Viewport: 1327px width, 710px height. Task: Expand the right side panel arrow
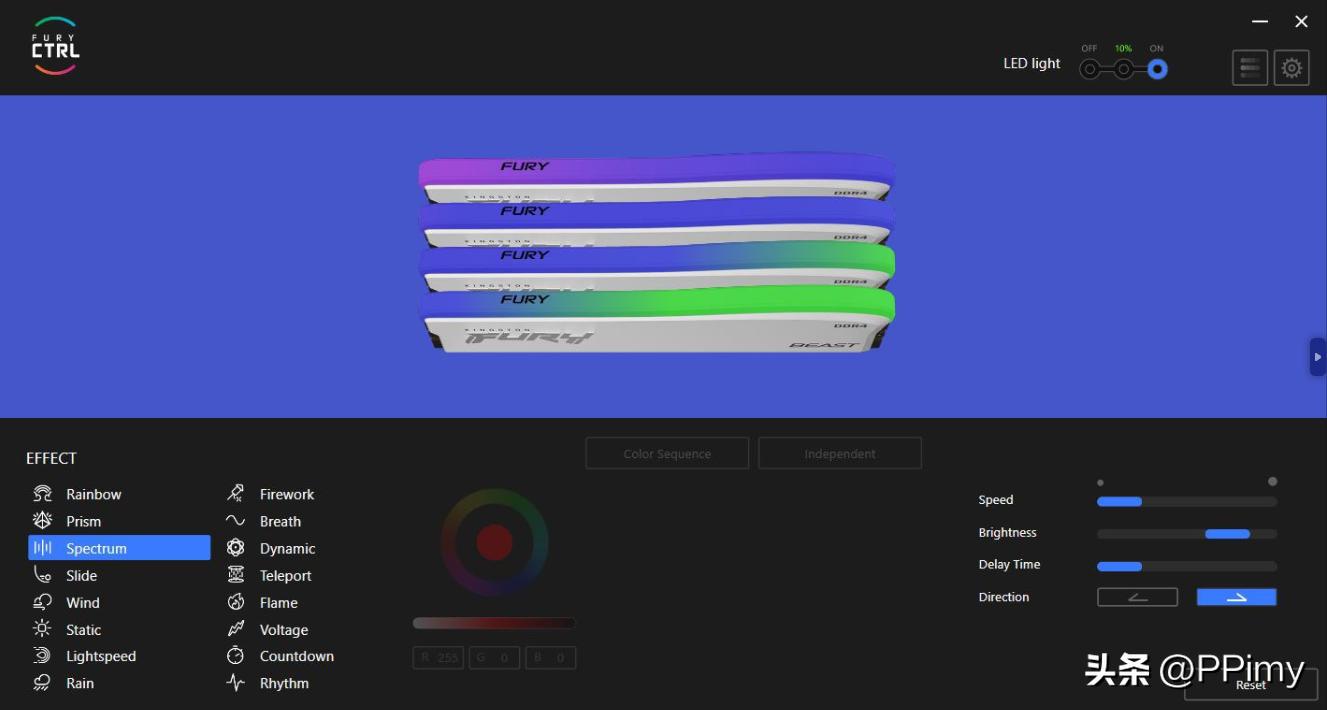click(x=1318, y=357)
